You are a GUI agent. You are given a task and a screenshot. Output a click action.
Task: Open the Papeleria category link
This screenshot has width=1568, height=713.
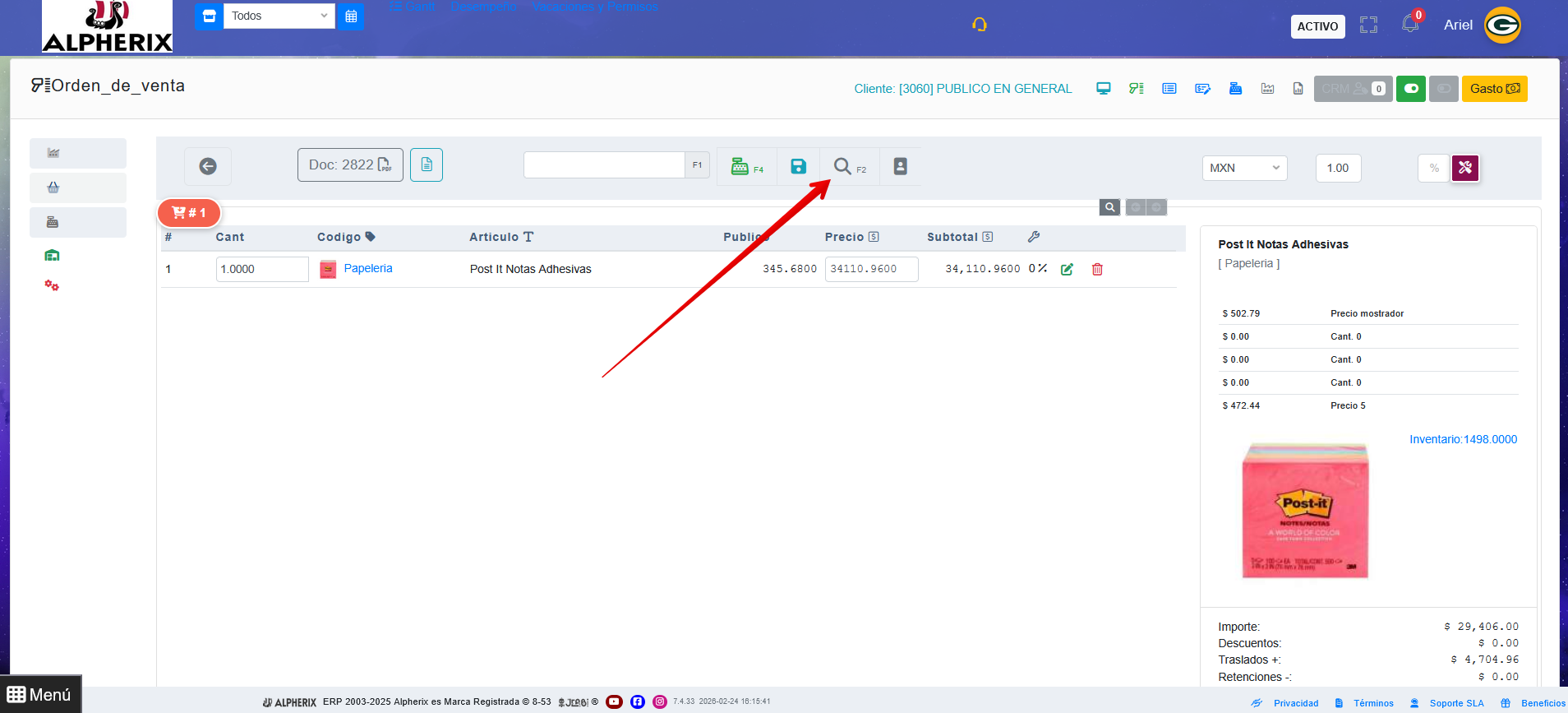point(368,268)
